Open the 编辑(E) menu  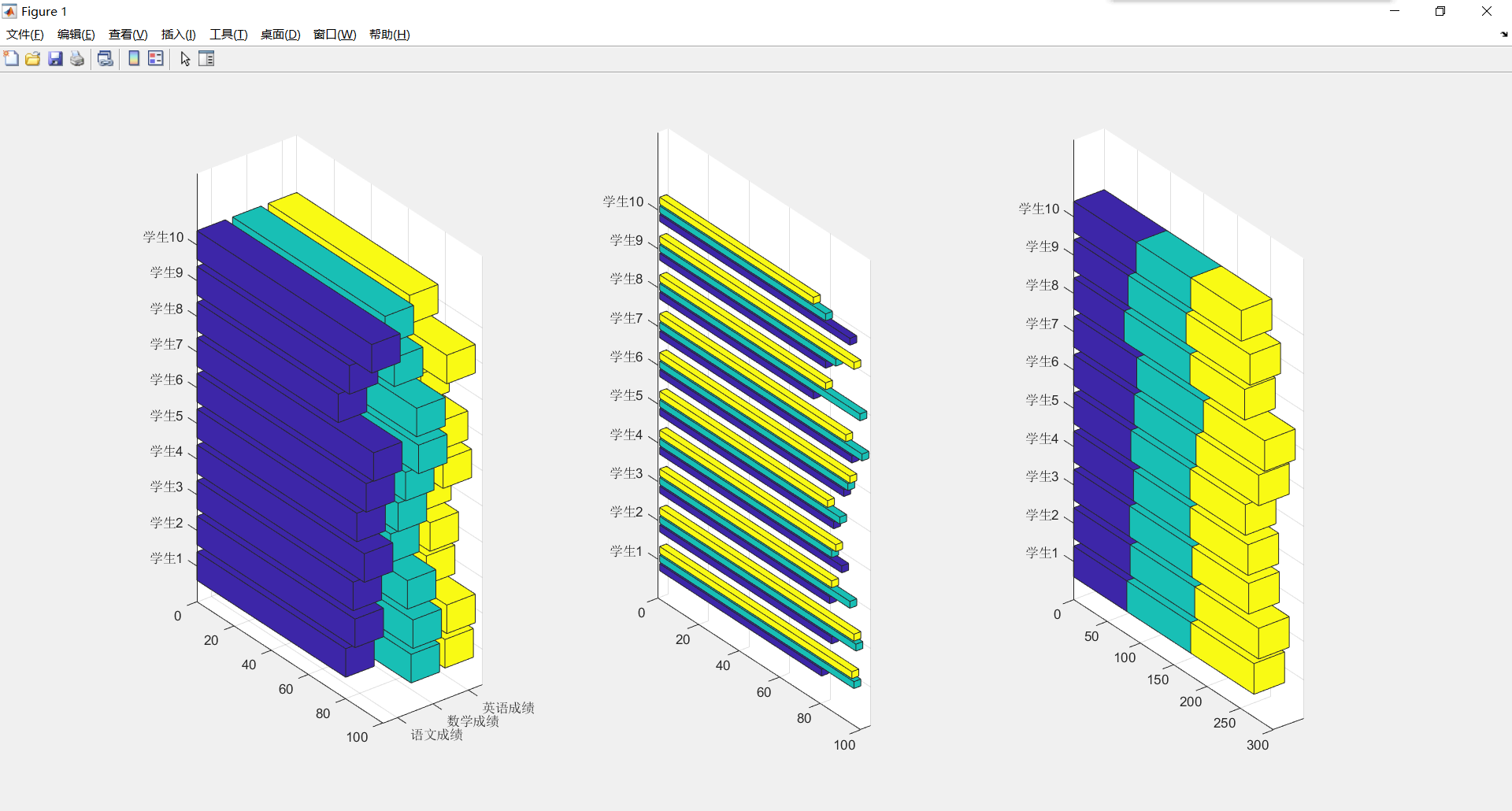click(x=76, y=35)
